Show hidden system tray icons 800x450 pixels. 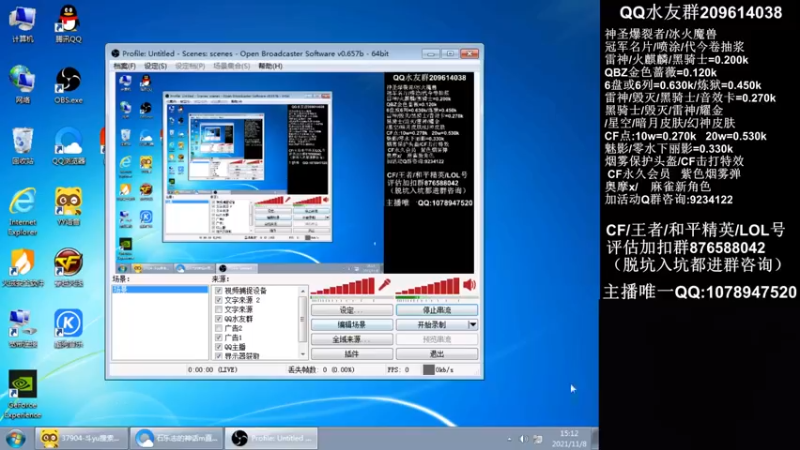(x=509, y=439)
